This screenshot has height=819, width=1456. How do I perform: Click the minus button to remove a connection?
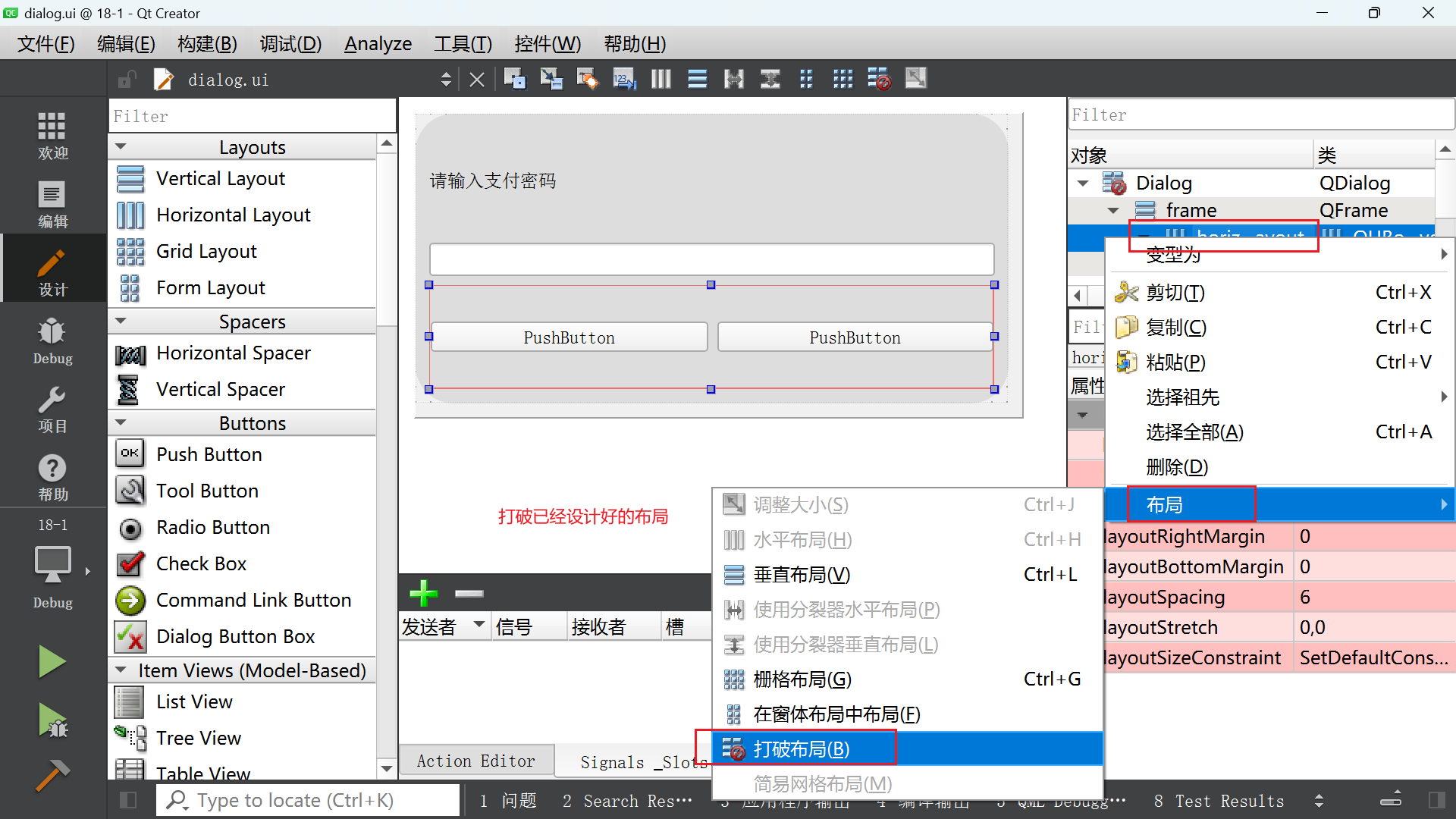468,594
